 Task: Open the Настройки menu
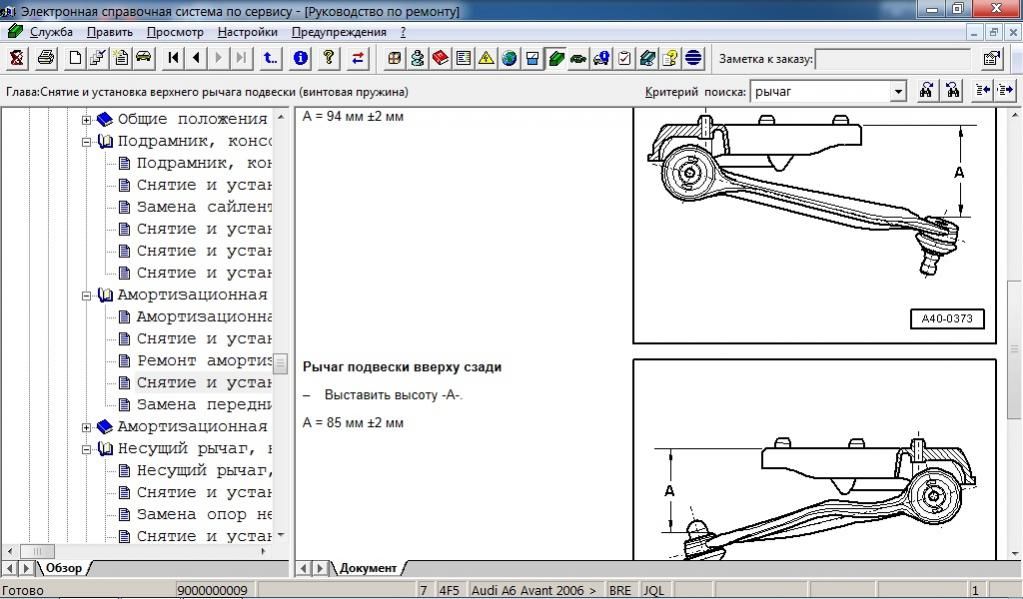(x=247, y=32)
